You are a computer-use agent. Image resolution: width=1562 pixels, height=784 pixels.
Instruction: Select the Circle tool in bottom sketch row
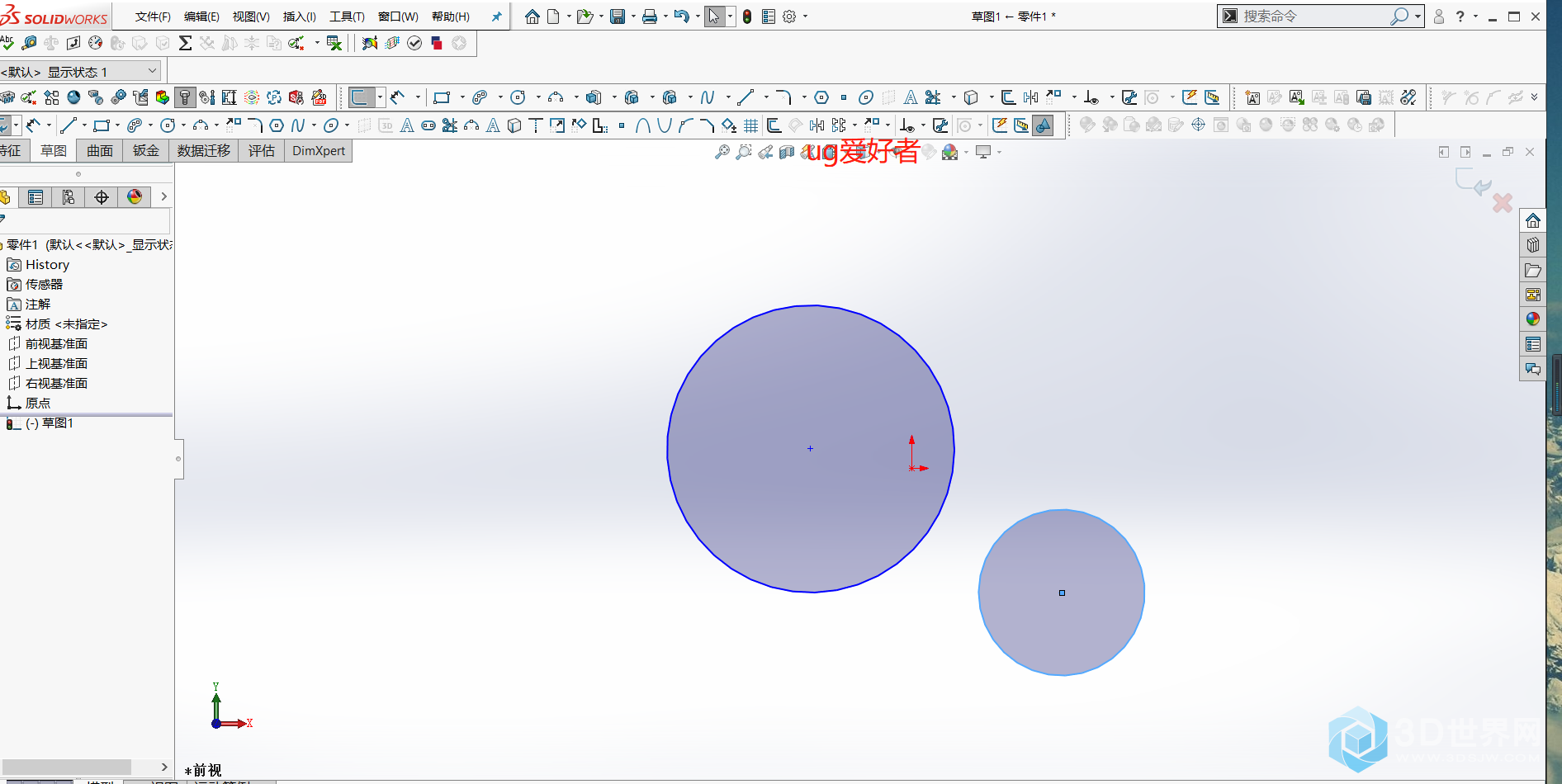pyautogui.click(x=167, y=125)
